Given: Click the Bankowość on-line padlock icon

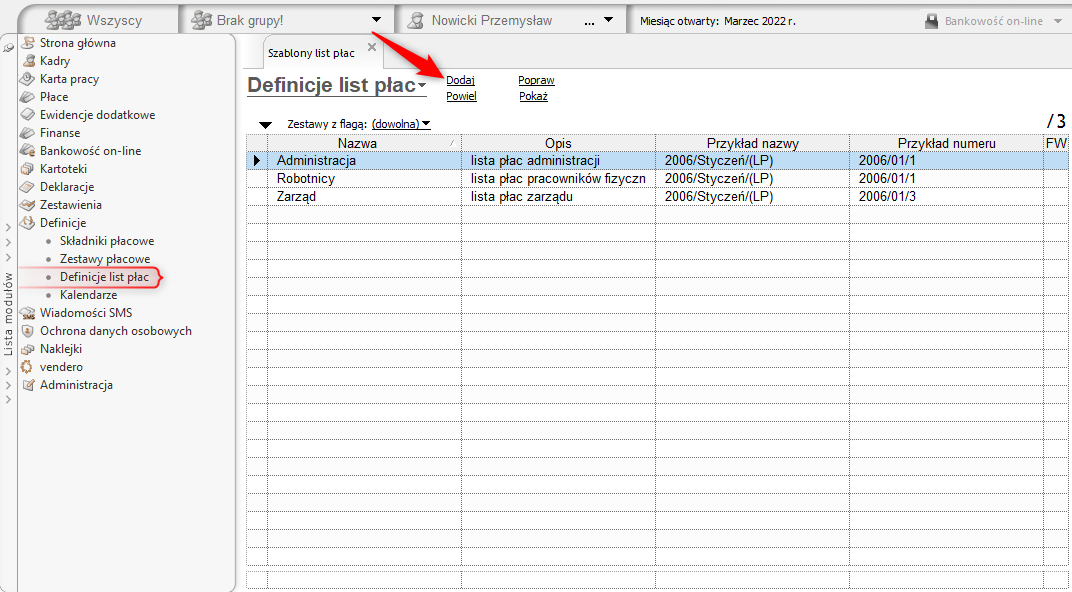Looking at the screenshot, I should 931,21.
